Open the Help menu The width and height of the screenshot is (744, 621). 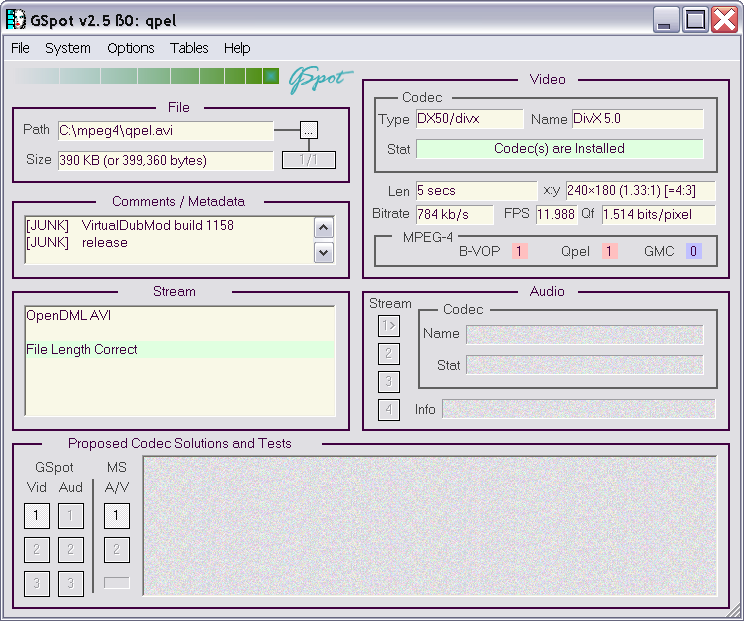pyautogui.click(x=237, y=48)
